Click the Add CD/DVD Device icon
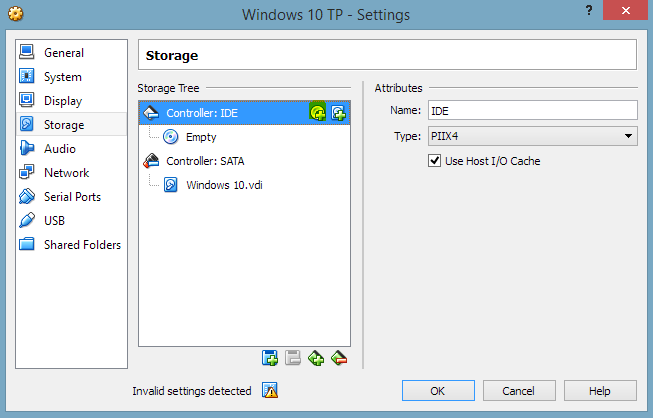Viewport: 653px width, 418px height. click(x=317, y=112)
